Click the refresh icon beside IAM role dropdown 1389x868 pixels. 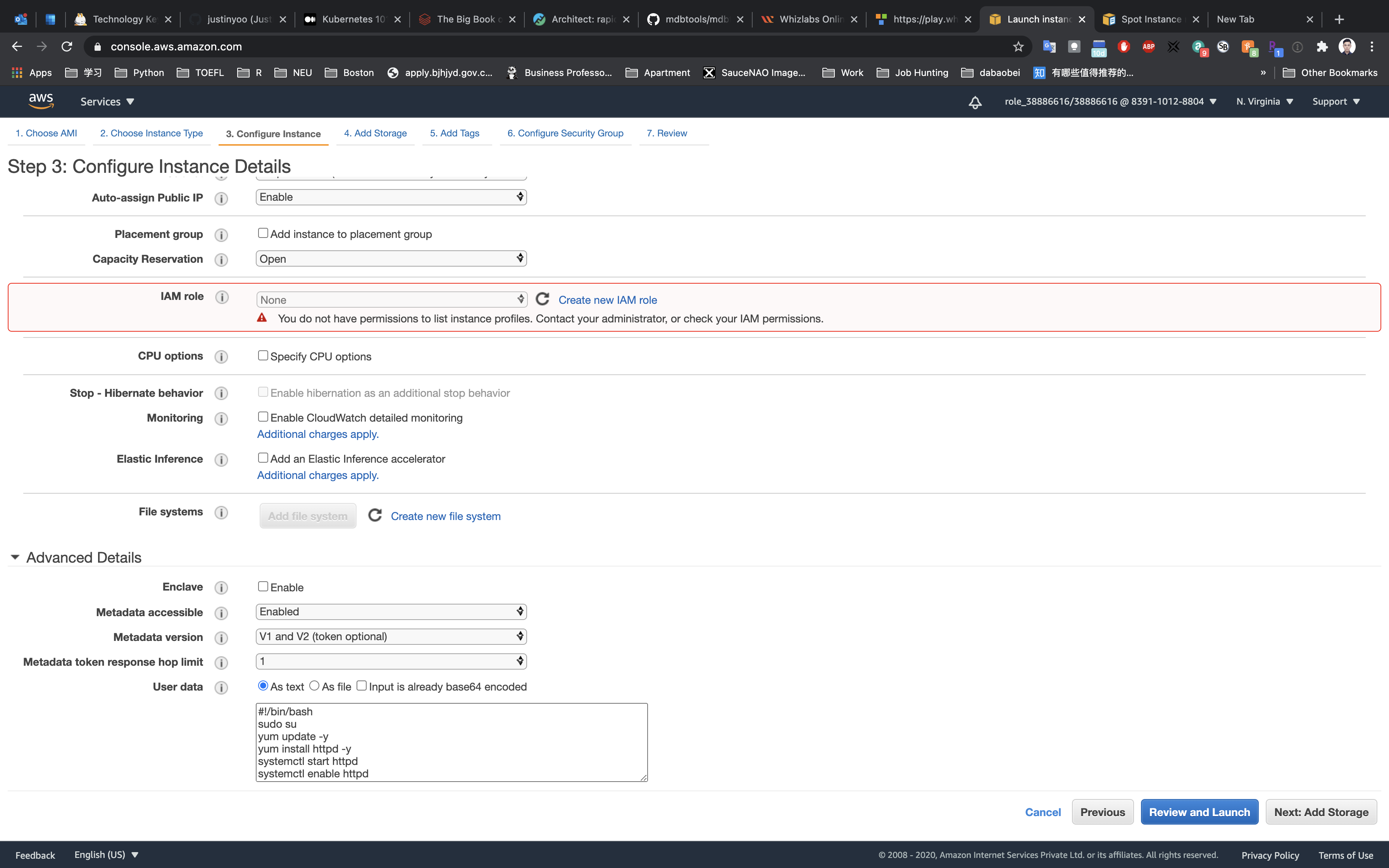543,299
